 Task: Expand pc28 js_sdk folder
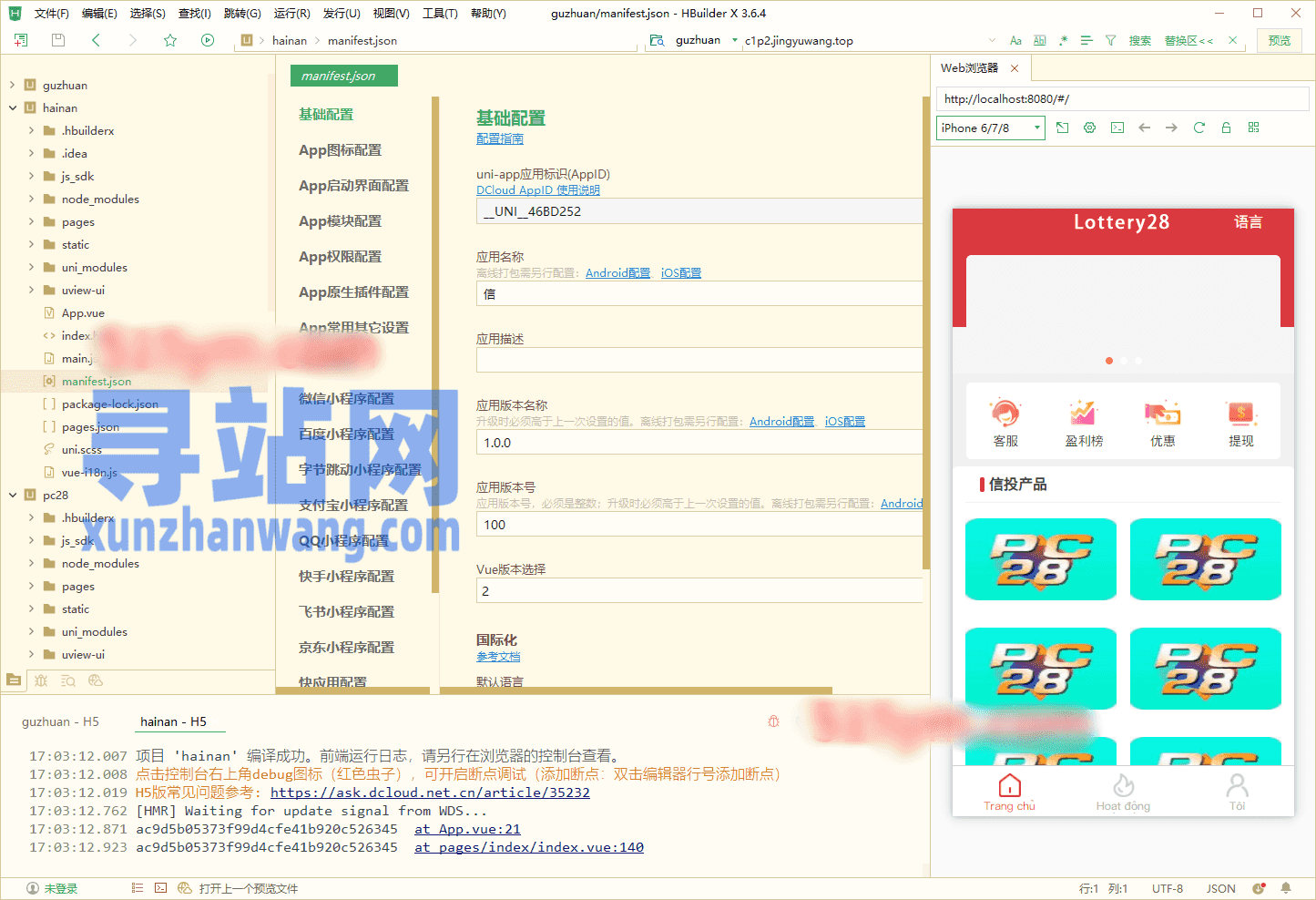[32, 540]
